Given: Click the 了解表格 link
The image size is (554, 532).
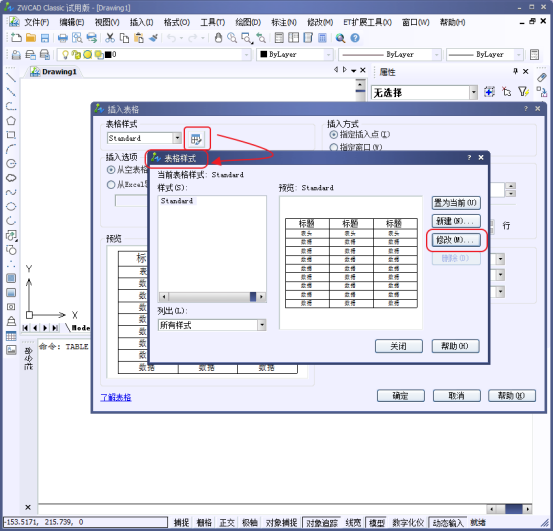Looking at the screenshot, I should [116, 398].
